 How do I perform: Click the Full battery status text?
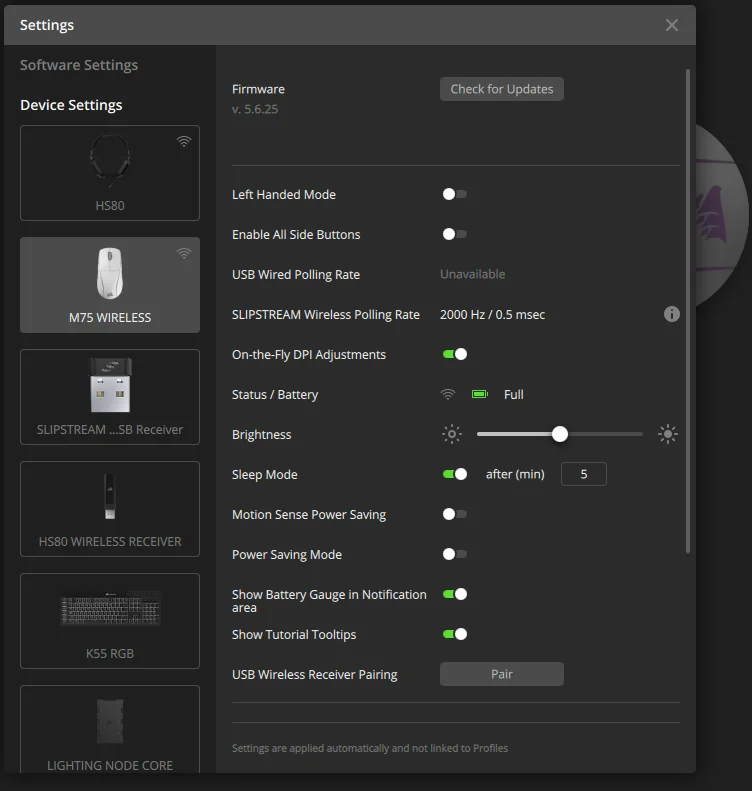[x=513, y=394]
